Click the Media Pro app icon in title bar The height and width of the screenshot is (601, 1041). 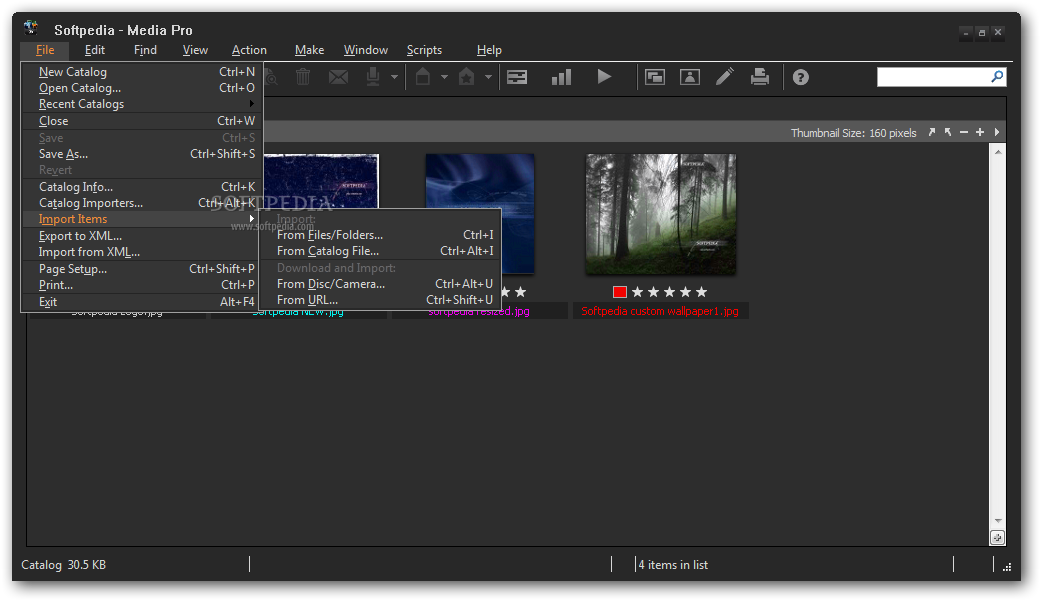click(x=31, y=28)
